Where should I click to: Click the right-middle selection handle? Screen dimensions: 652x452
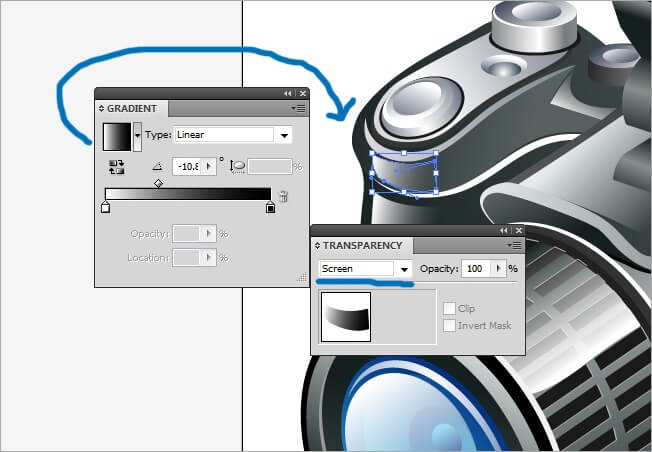[436, 173]
